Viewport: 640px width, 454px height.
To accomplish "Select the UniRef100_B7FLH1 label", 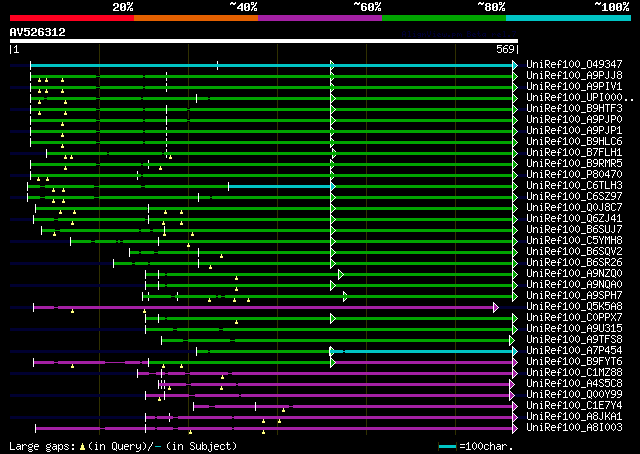I will pos(574,153).
